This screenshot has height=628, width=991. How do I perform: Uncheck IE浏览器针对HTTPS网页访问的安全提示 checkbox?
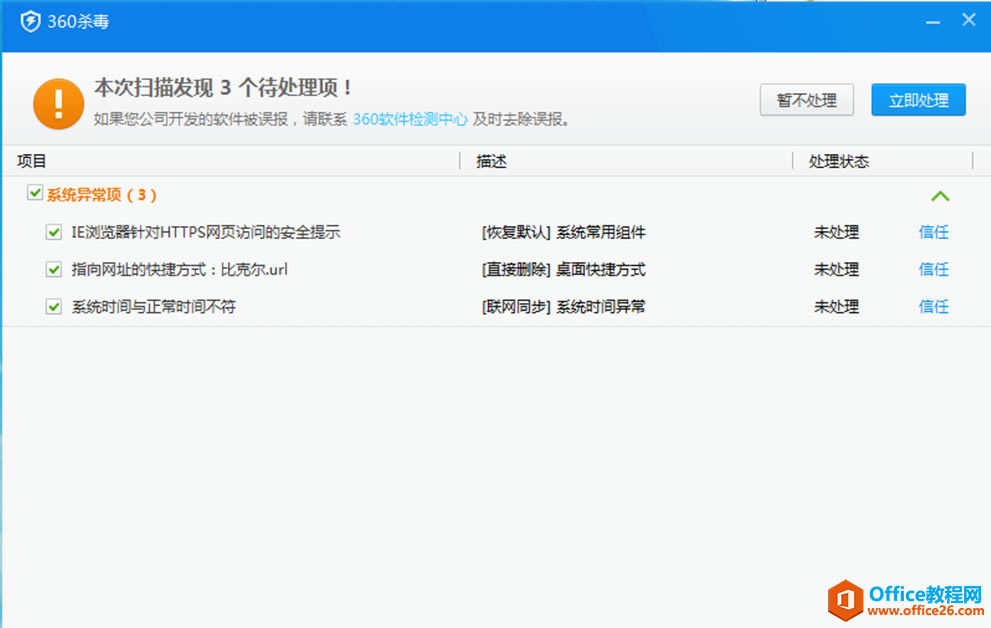click(x=54, y=232)
